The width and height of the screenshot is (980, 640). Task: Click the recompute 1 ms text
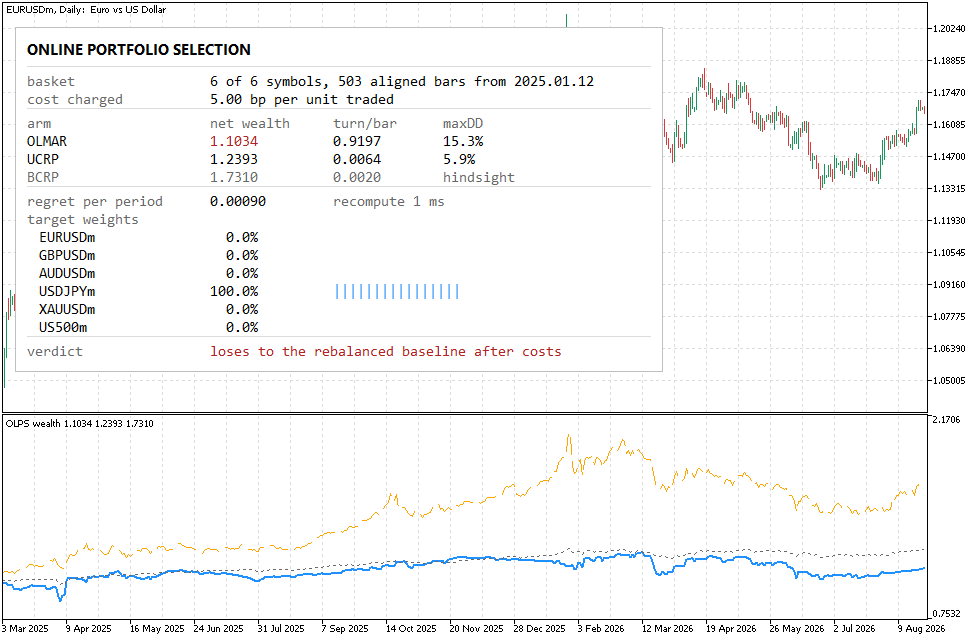(389, 202)
